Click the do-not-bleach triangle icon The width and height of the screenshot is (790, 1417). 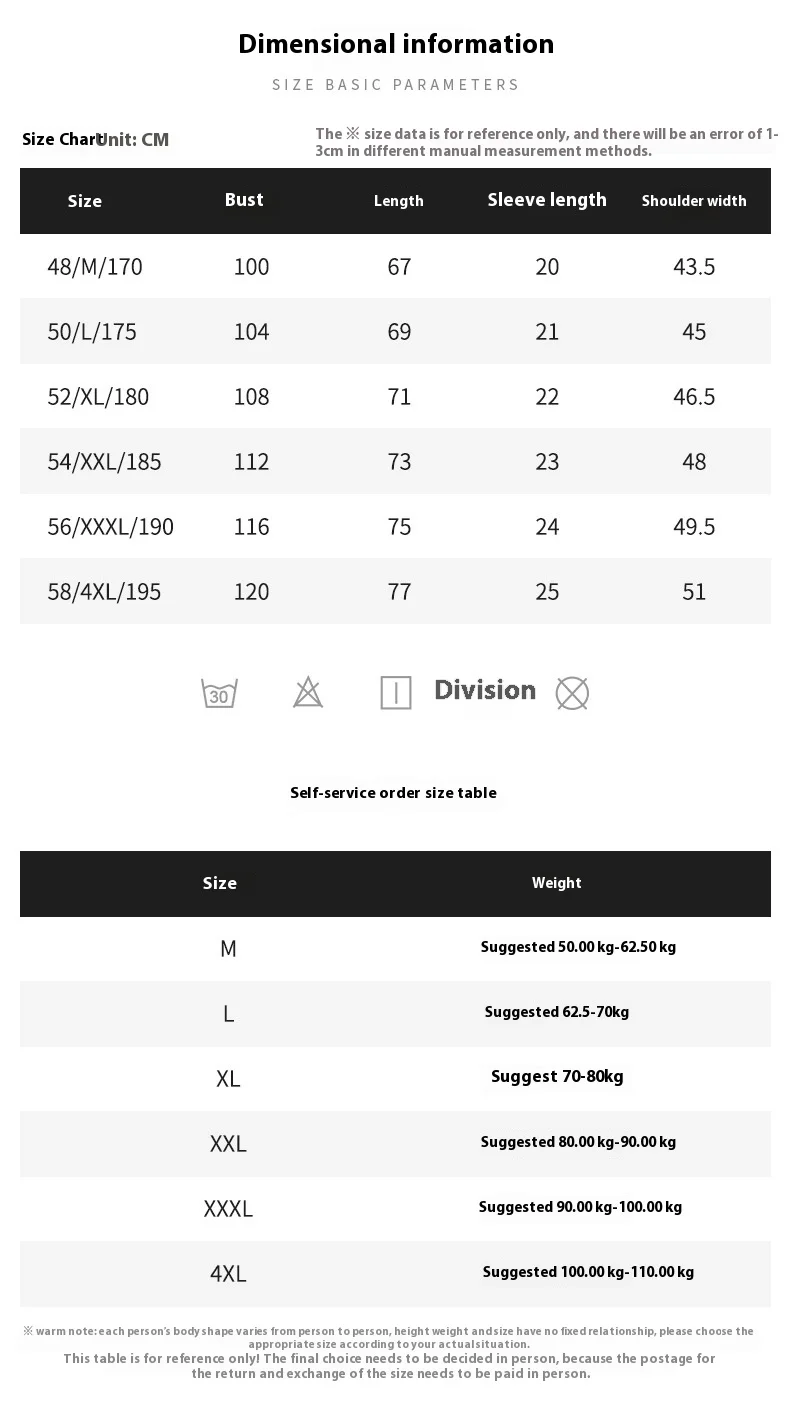click(308, 692)
